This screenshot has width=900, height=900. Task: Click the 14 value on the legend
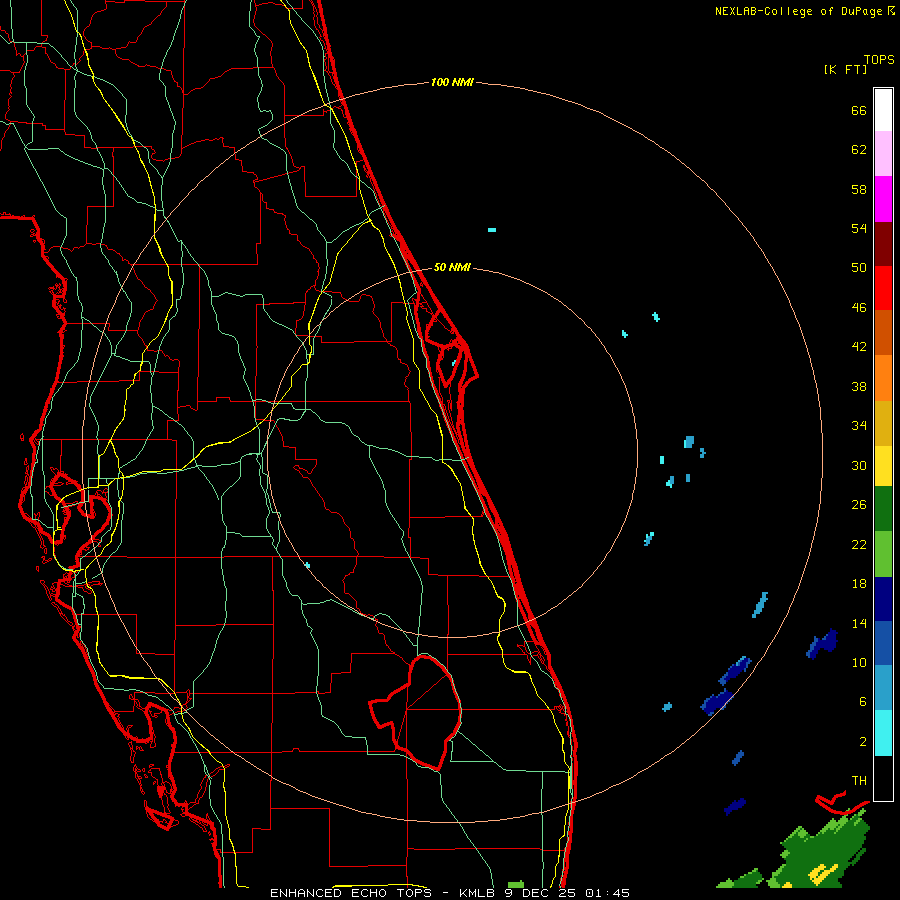click(x=859, y=623)
